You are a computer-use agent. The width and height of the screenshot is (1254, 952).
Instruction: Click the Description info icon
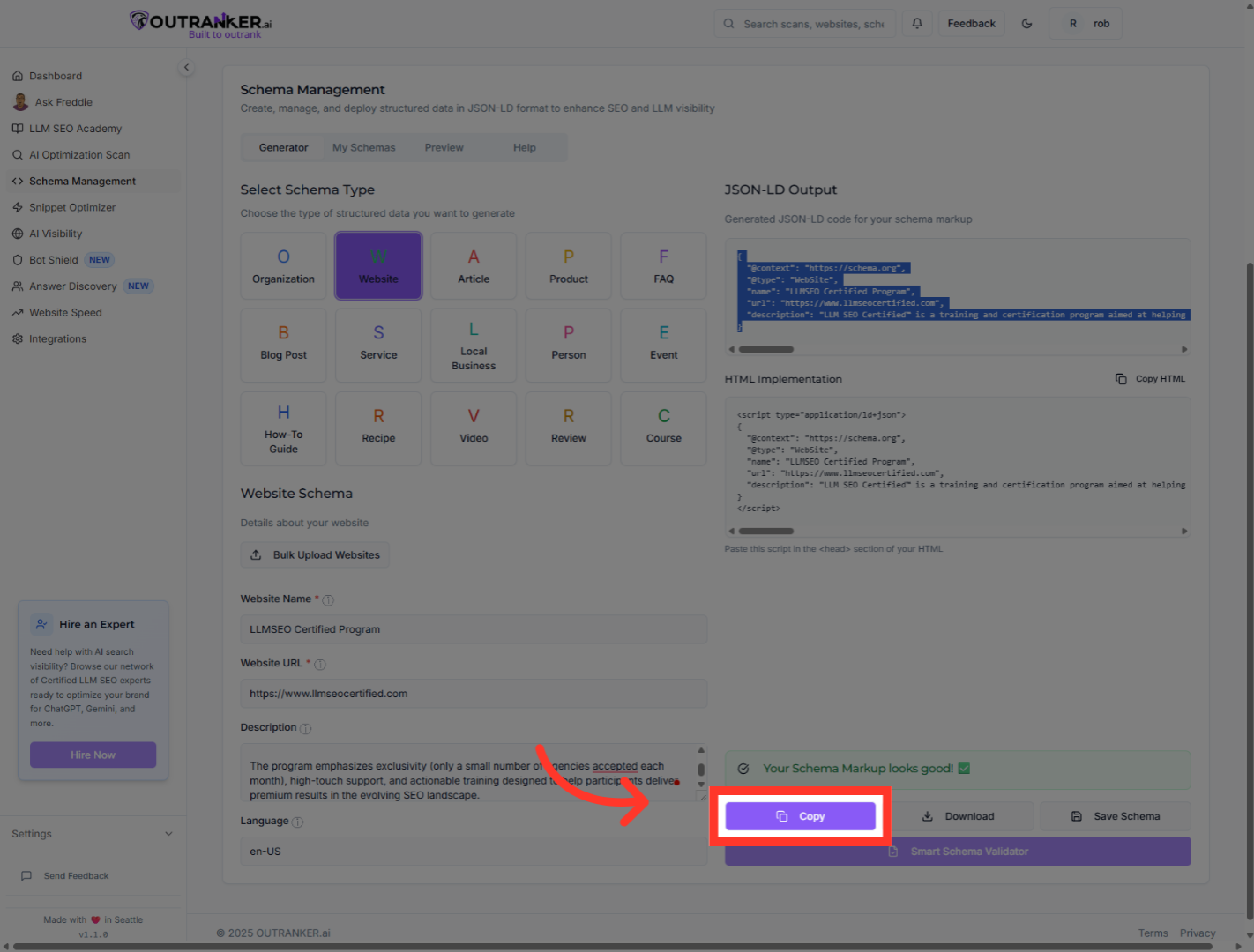click(x=306, y=729)
